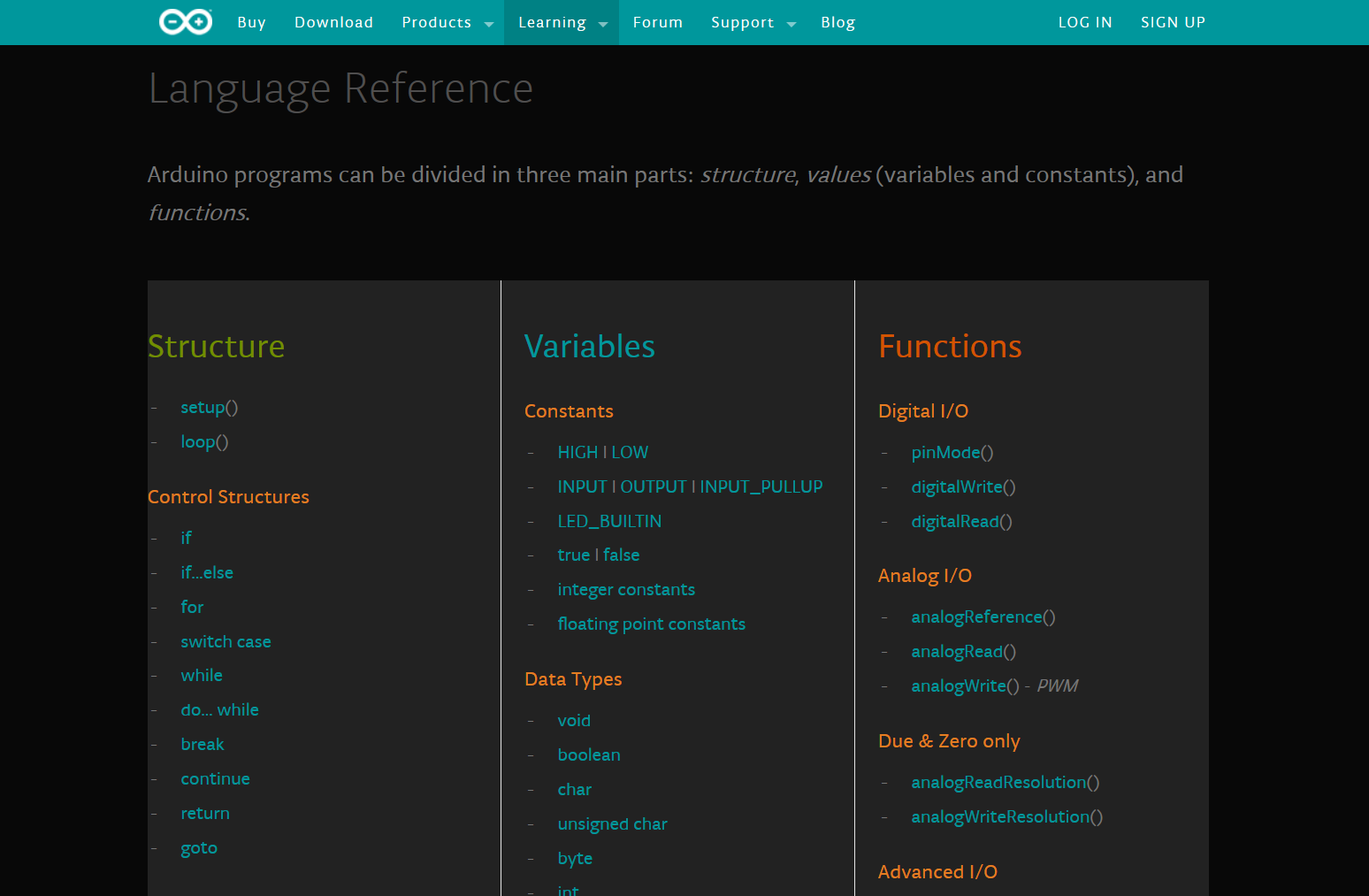
Task: Open the Download menu item
Action: click(333, 22)
